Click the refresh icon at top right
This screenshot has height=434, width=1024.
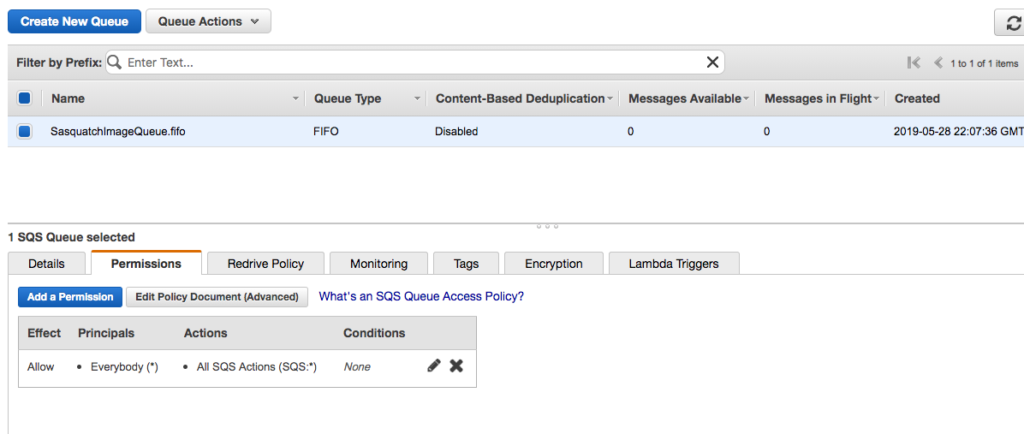(1013, 22)
